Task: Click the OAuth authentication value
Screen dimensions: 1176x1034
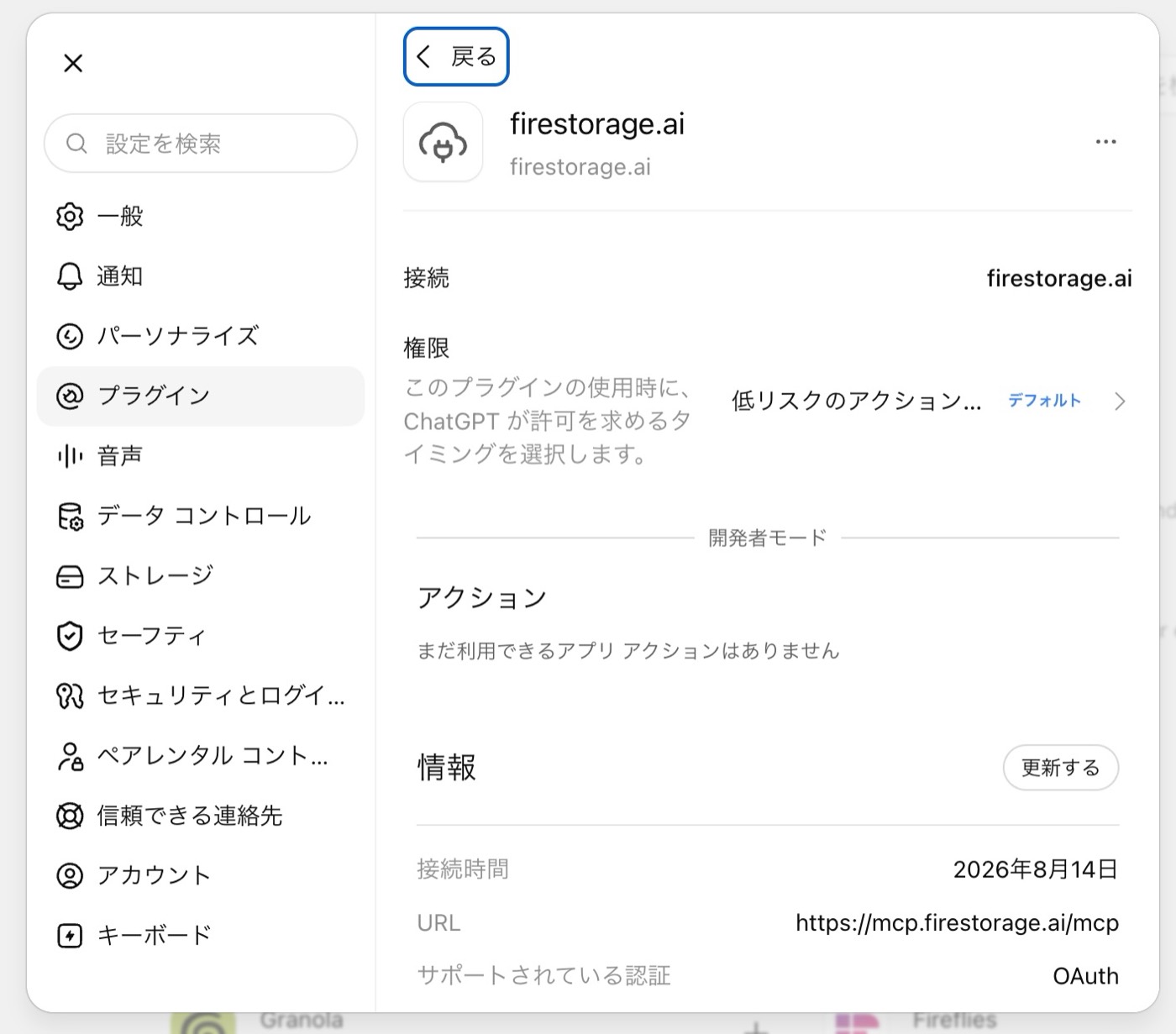Action: pos(1086,976)
